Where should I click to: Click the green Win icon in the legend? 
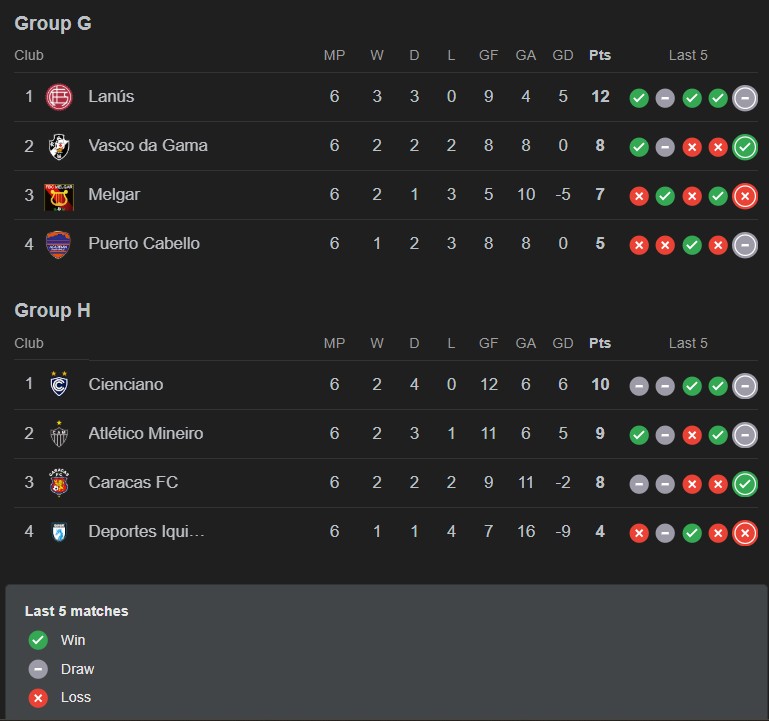click(x=38, y=640)
